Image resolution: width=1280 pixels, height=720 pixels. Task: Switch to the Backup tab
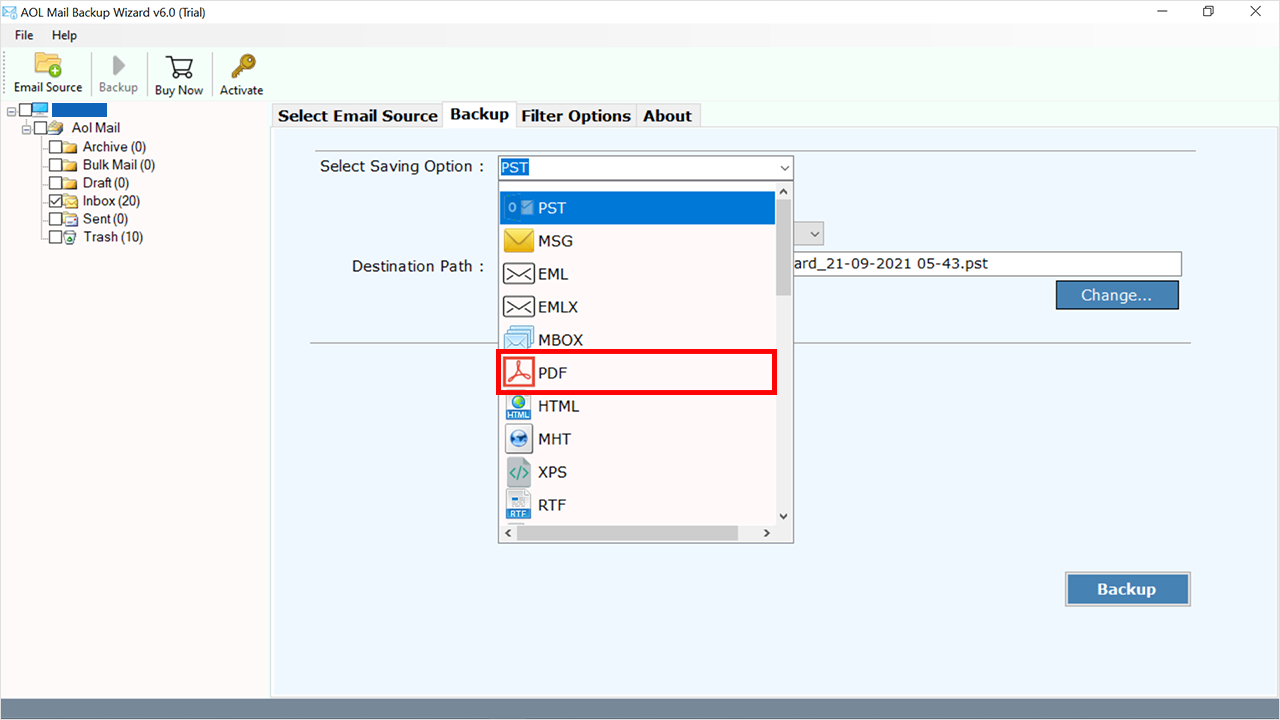click(x=479, y=114)
